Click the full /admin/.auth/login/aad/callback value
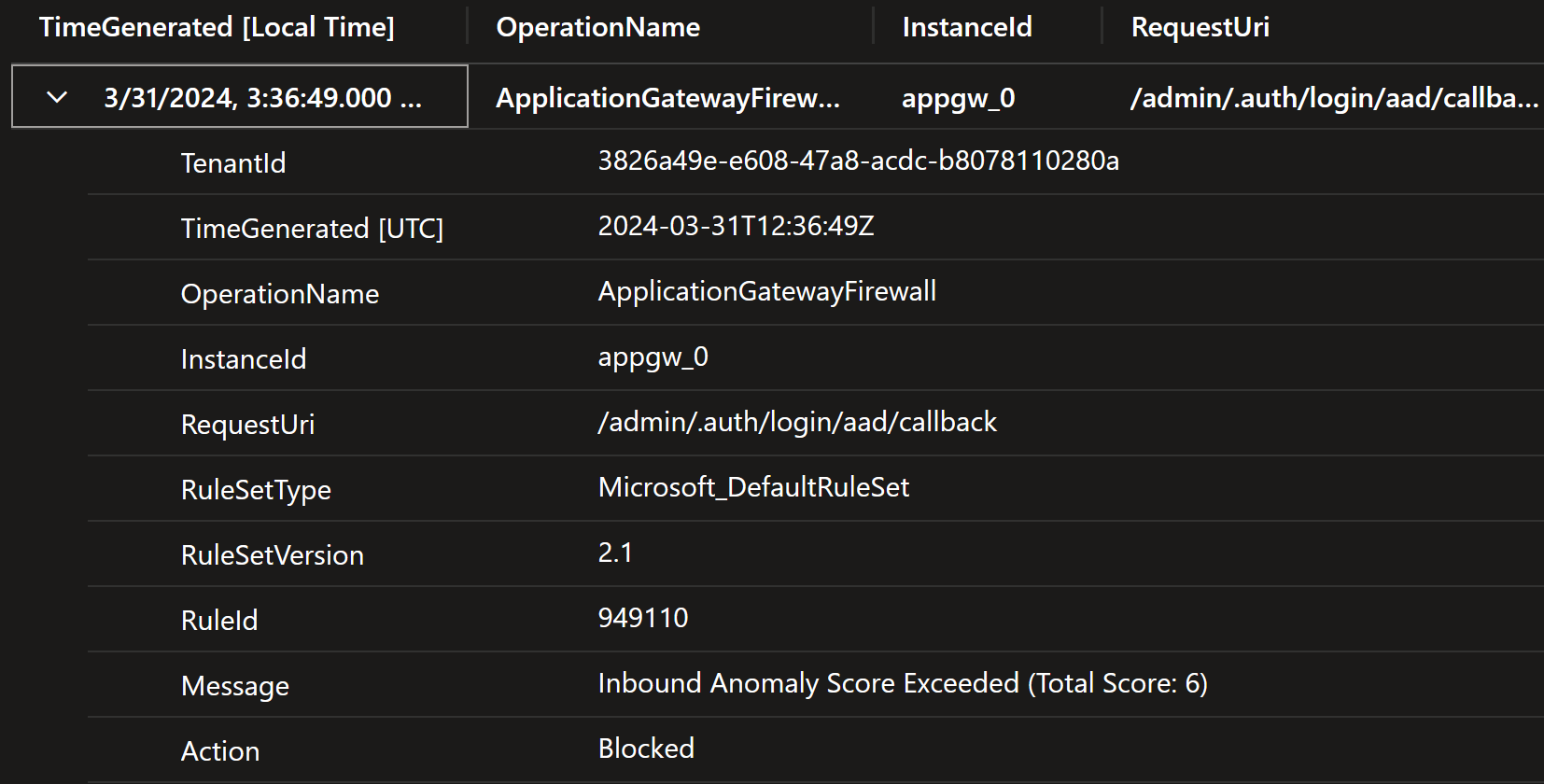This screenshot has height=784, width=1544. pyautogui.click(x=798, y=422)
